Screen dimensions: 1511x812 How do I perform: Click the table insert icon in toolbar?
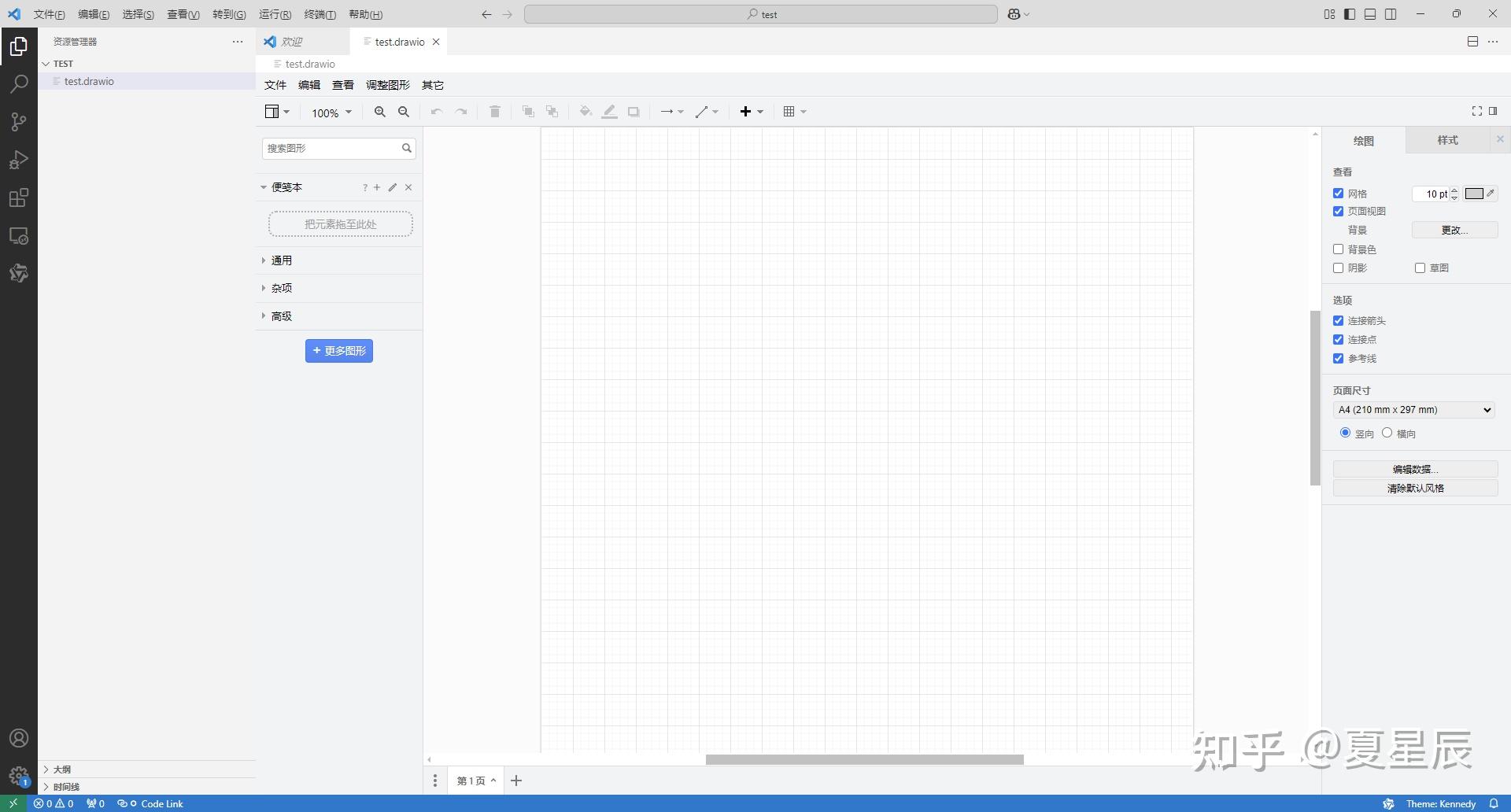tap(791, 112)
